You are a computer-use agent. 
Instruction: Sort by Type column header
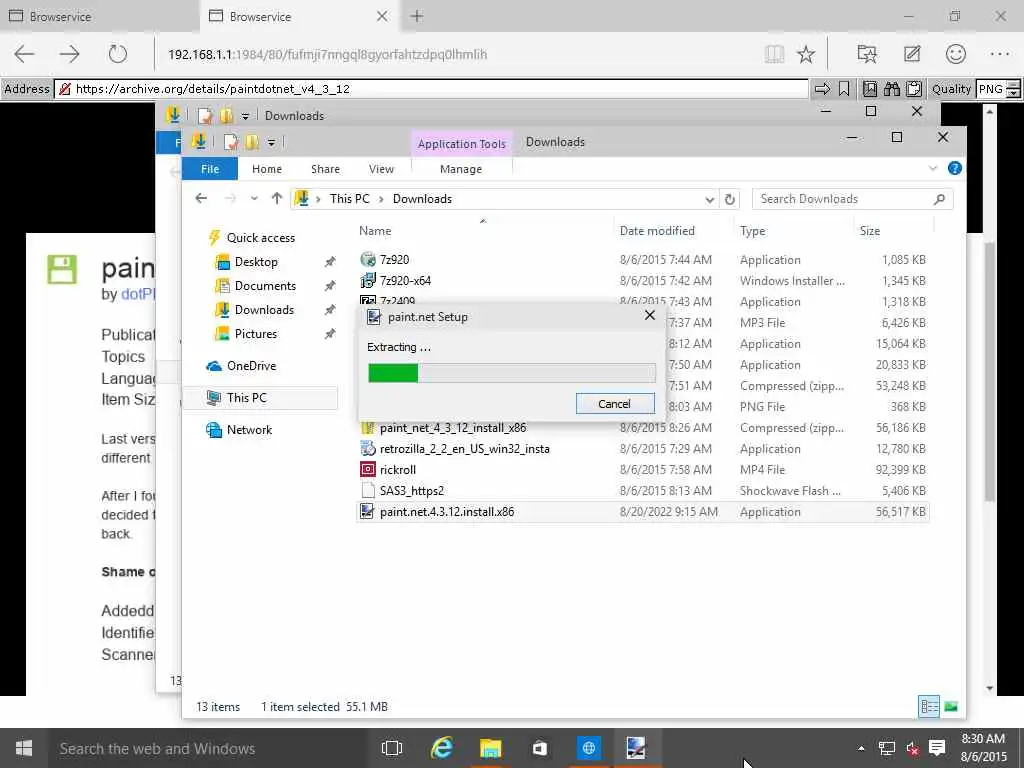click(752, 231)
